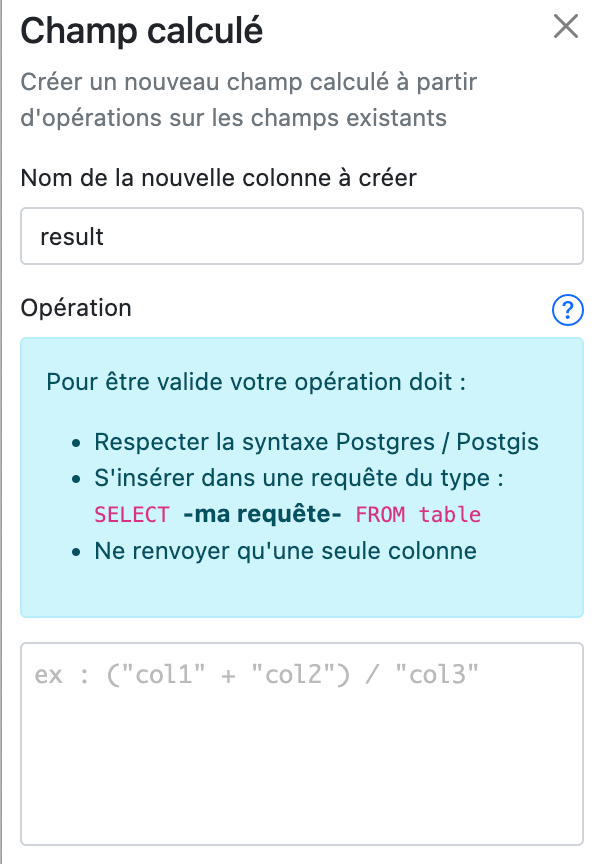Viewport: 602px width, 864px height.
Task: Click the bold "-ma requête-" text
Action: [x=263, y=515]
